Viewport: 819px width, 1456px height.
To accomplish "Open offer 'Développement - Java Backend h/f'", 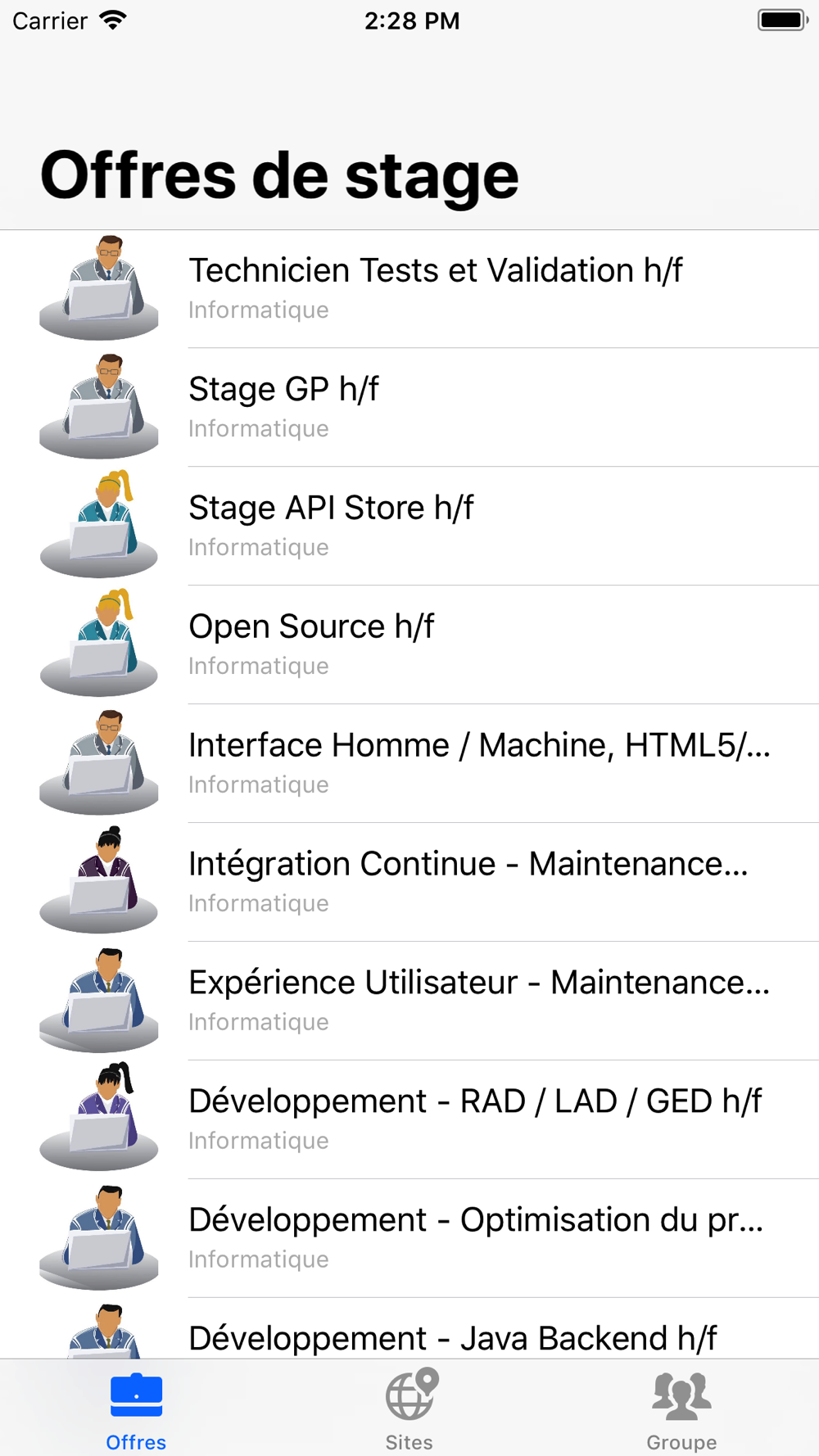I will coord(409,1329).
